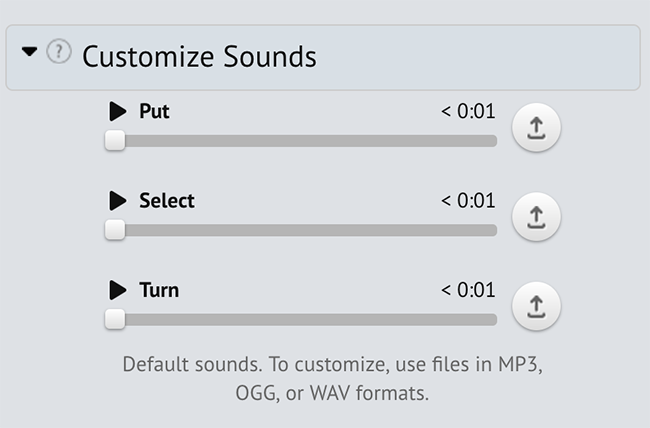Click the Customize Sounds header title
Viewport: 650px width, 428px height.
[199, 56]
